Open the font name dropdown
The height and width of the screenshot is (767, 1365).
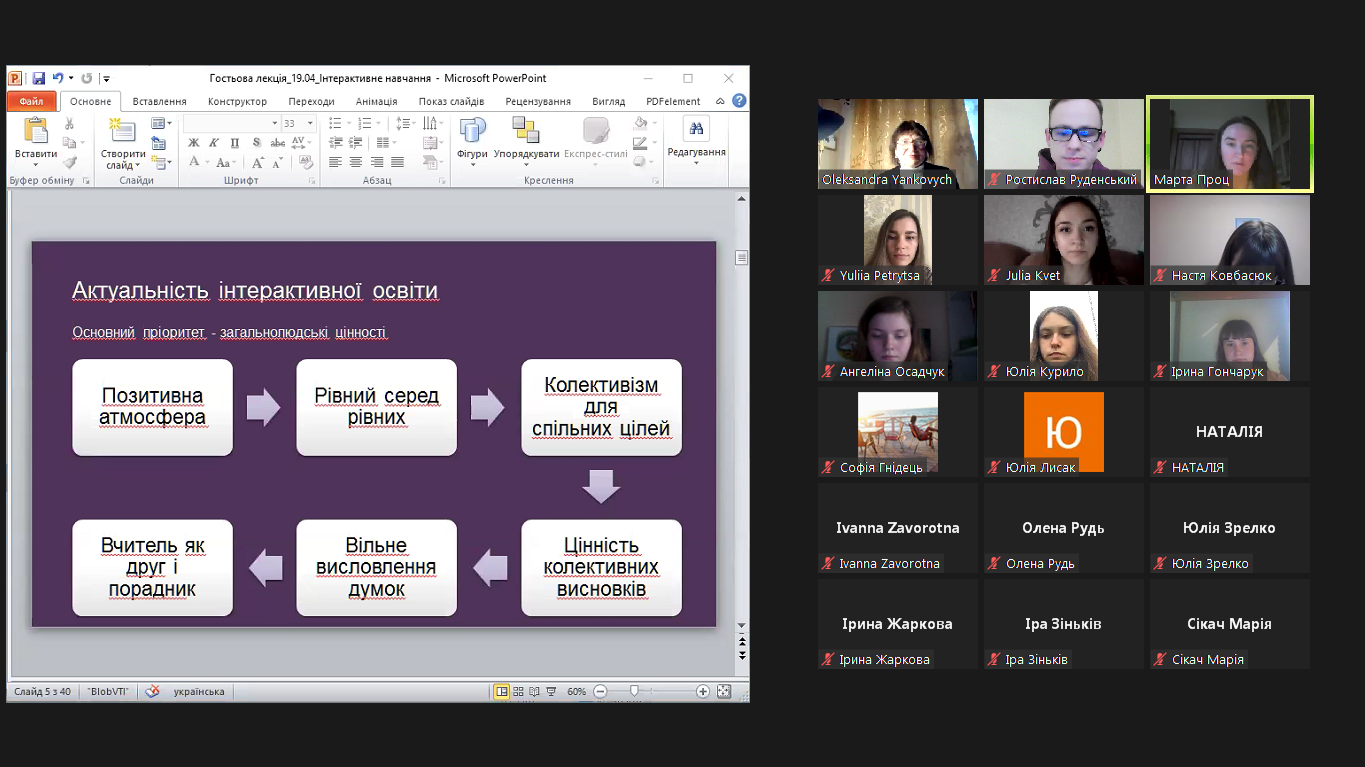(274, 123)
